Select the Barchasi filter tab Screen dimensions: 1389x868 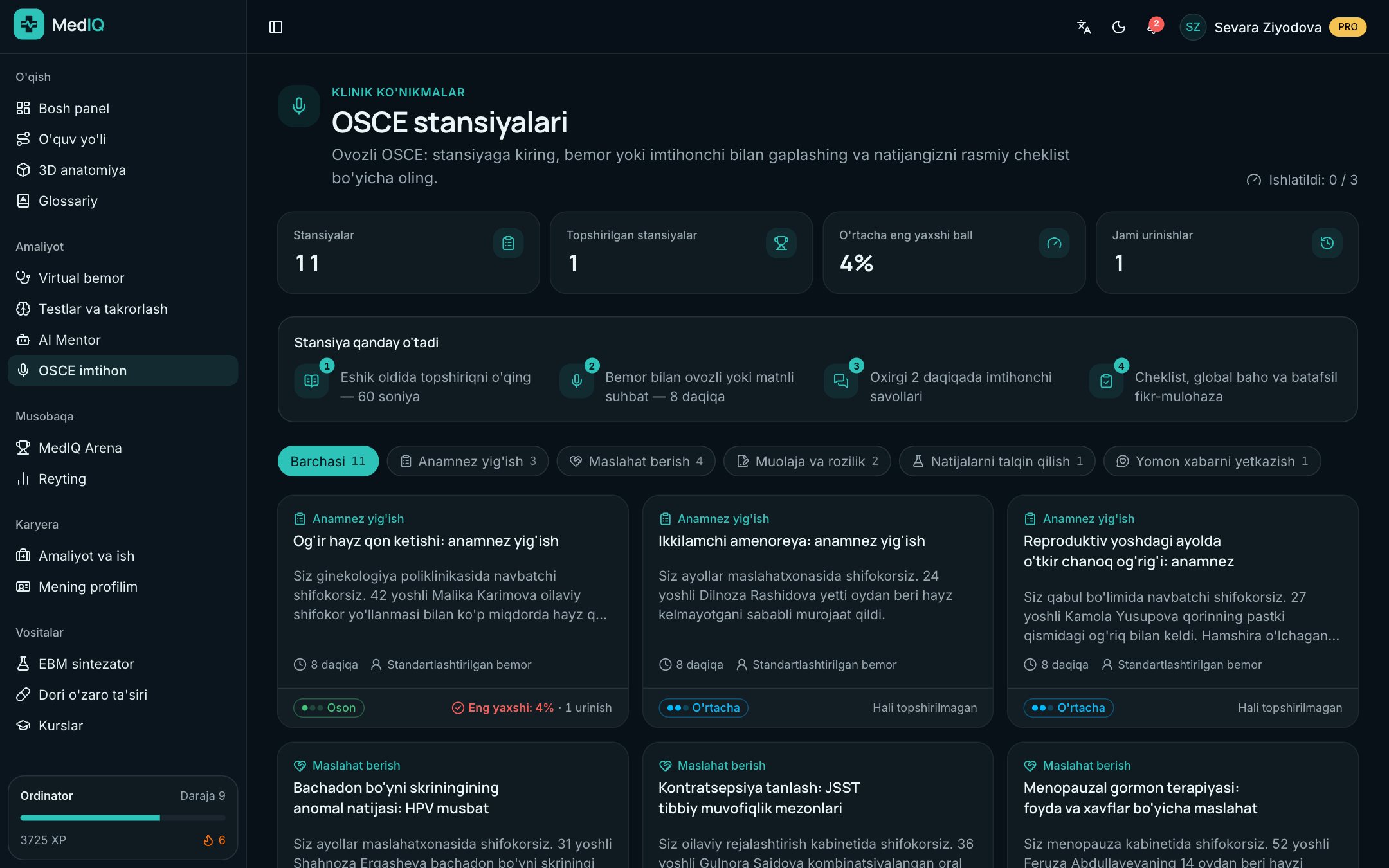coord(328,461)
